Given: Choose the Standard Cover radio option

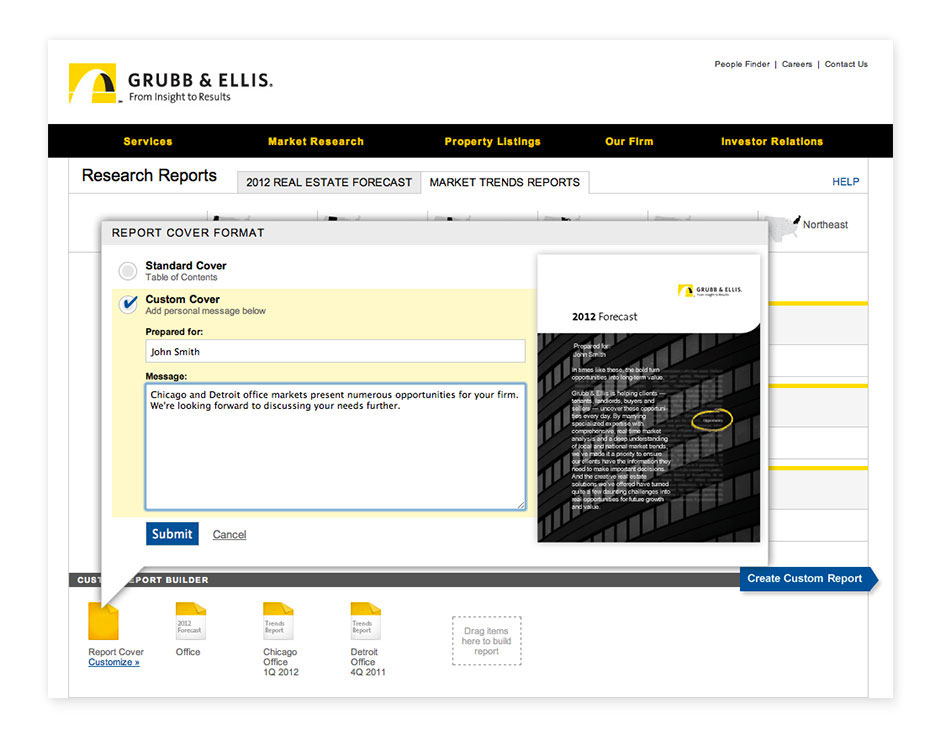Looking at the screenshot, I should coord(127,271).
